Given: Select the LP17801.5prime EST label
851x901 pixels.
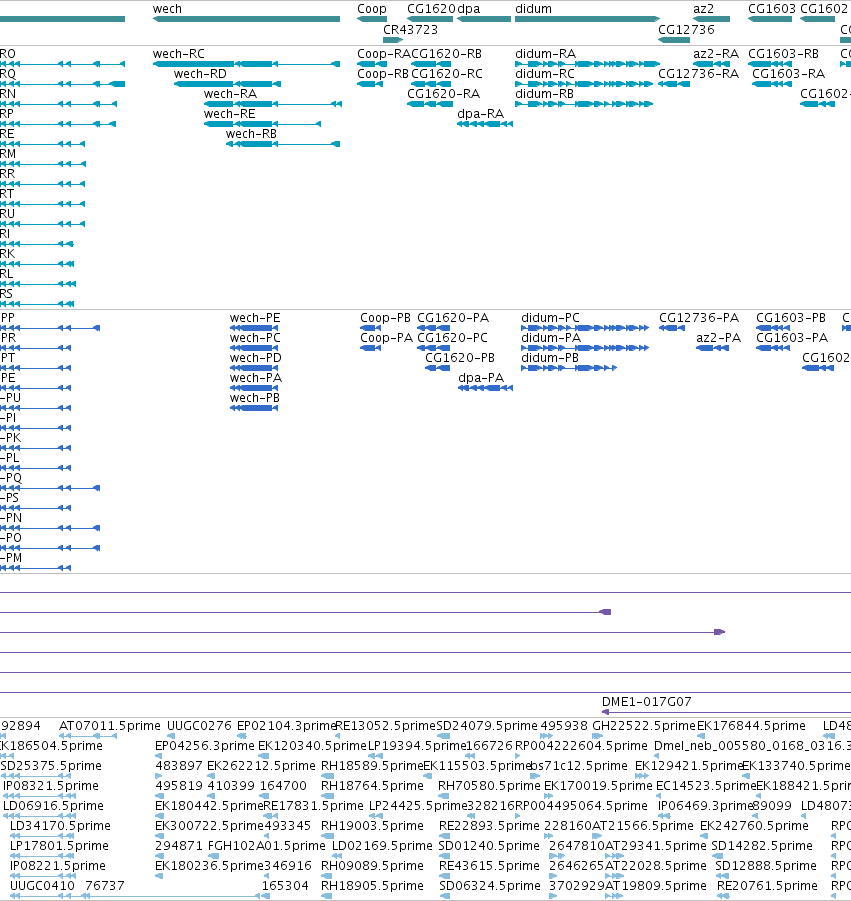Looking at the screenshot, I should tap(59, 846).
